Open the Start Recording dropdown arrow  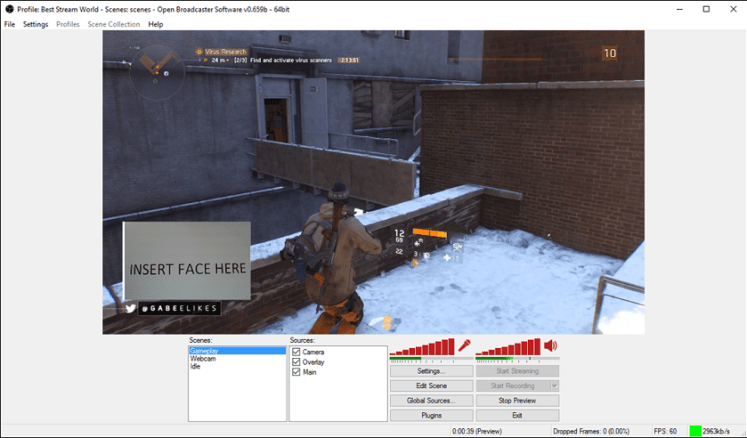[x=555, y=386]
